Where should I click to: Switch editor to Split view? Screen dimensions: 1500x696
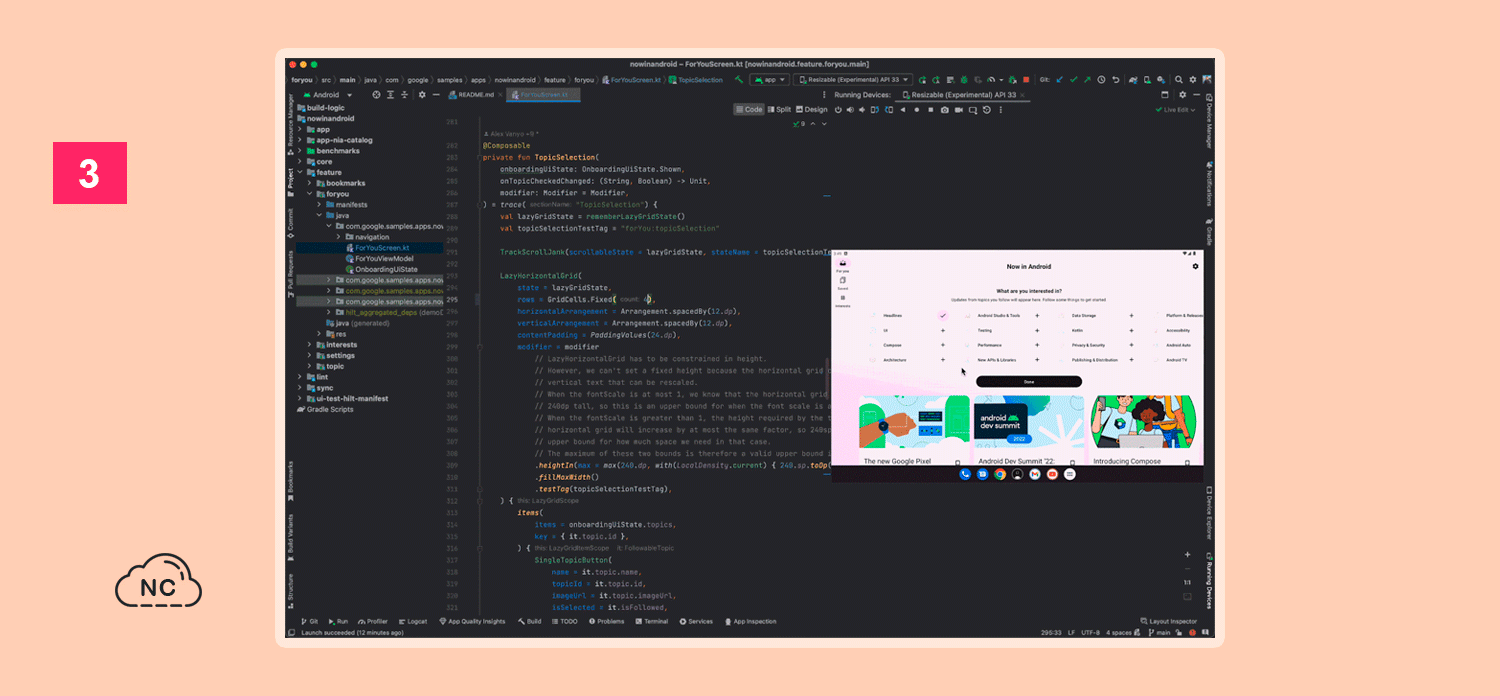click(x=779, y=110)
